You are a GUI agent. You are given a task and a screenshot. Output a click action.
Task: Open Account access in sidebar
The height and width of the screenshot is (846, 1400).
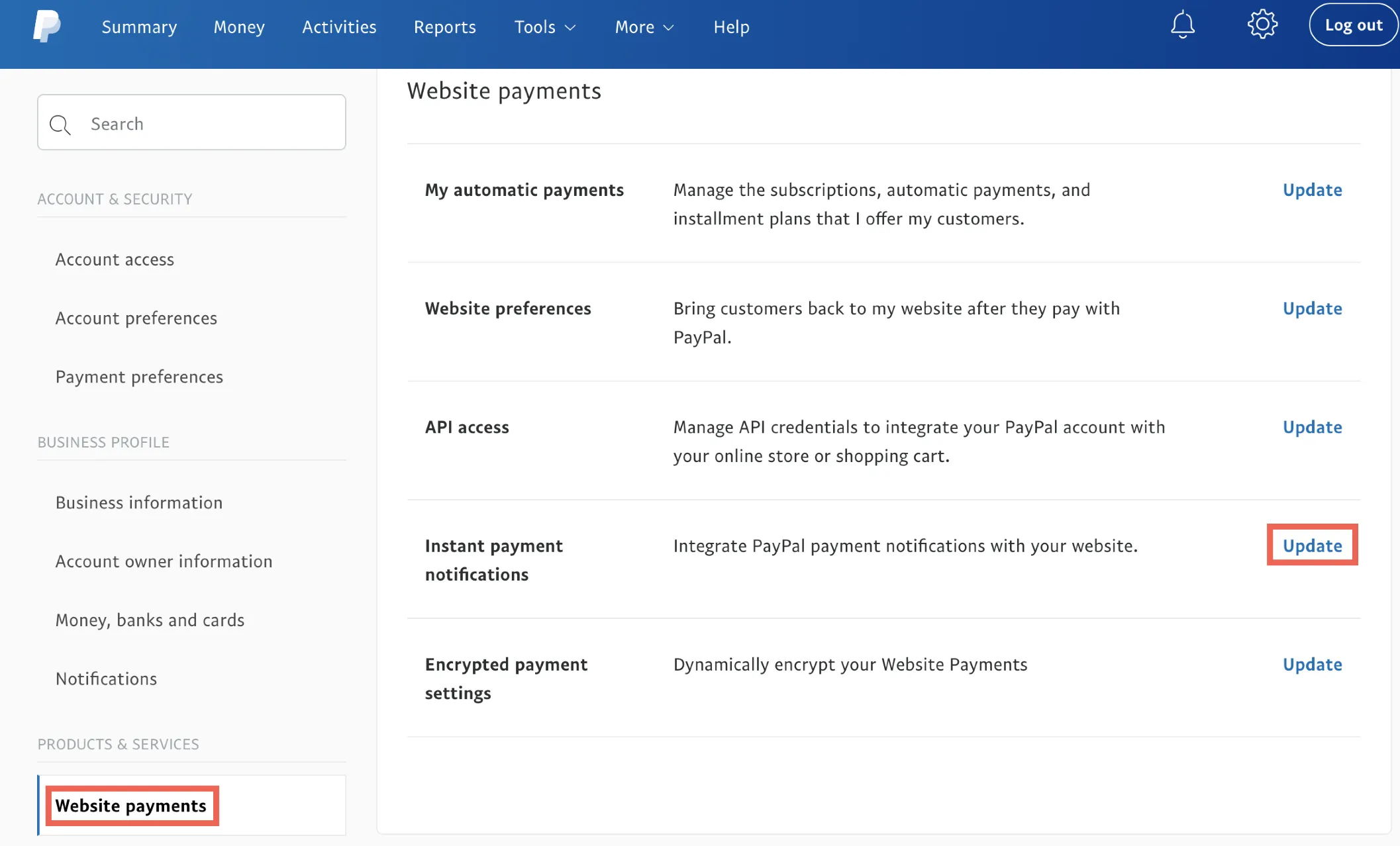pos(115,259)
